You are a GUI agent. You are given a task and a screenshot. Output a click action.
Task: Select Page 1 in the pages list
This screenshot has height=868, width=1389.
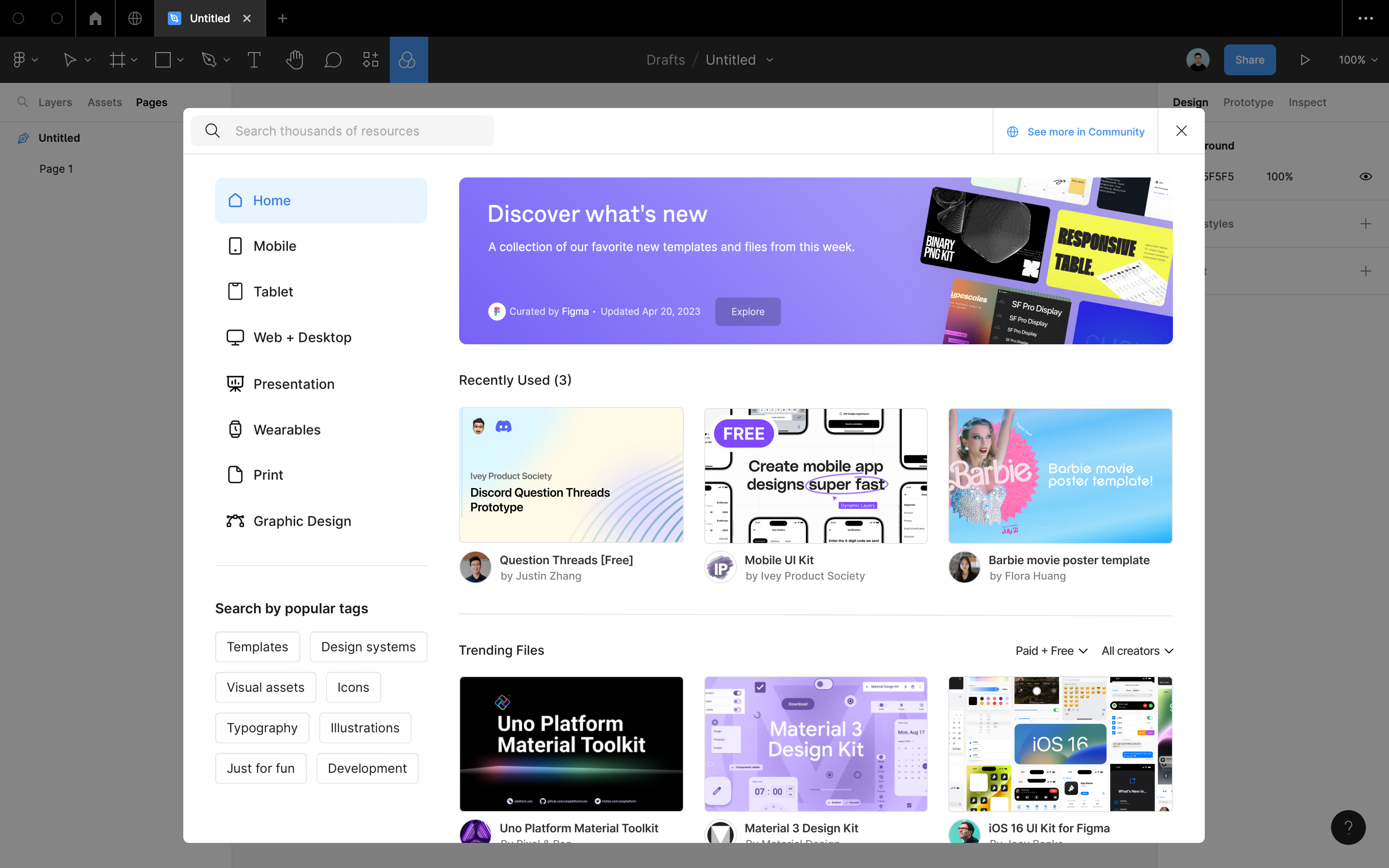[56, 169]
